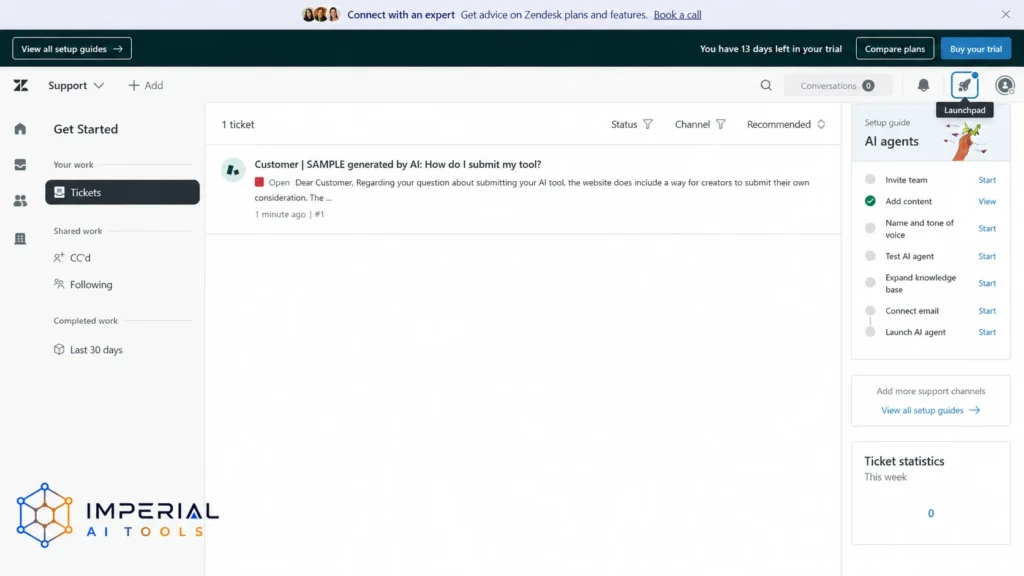Image resolution: width=1024 pixels, height=576 pixels.
Task: Open the Channel filter dropdown
Action: (700, 124)
